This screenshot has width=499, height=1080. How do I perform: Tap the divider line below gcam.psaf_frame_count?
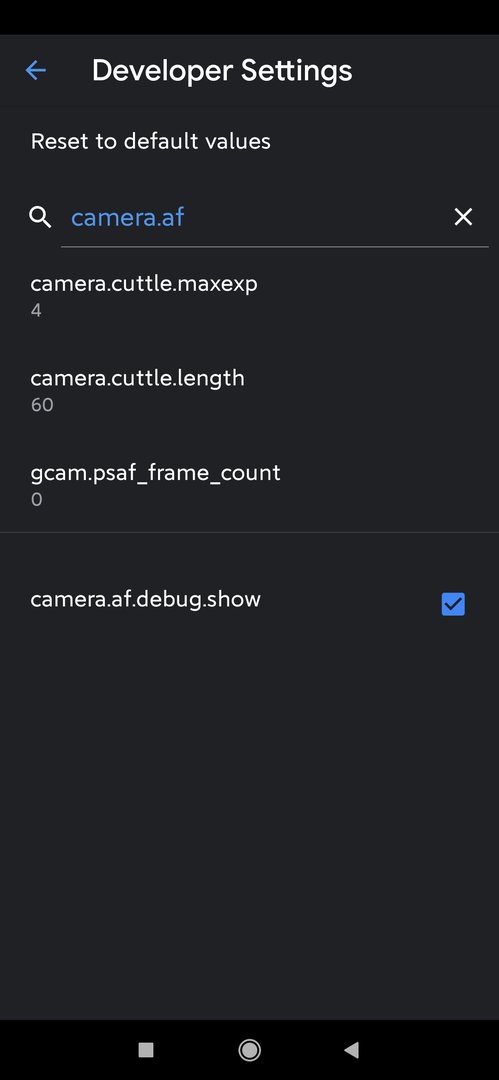250,532
